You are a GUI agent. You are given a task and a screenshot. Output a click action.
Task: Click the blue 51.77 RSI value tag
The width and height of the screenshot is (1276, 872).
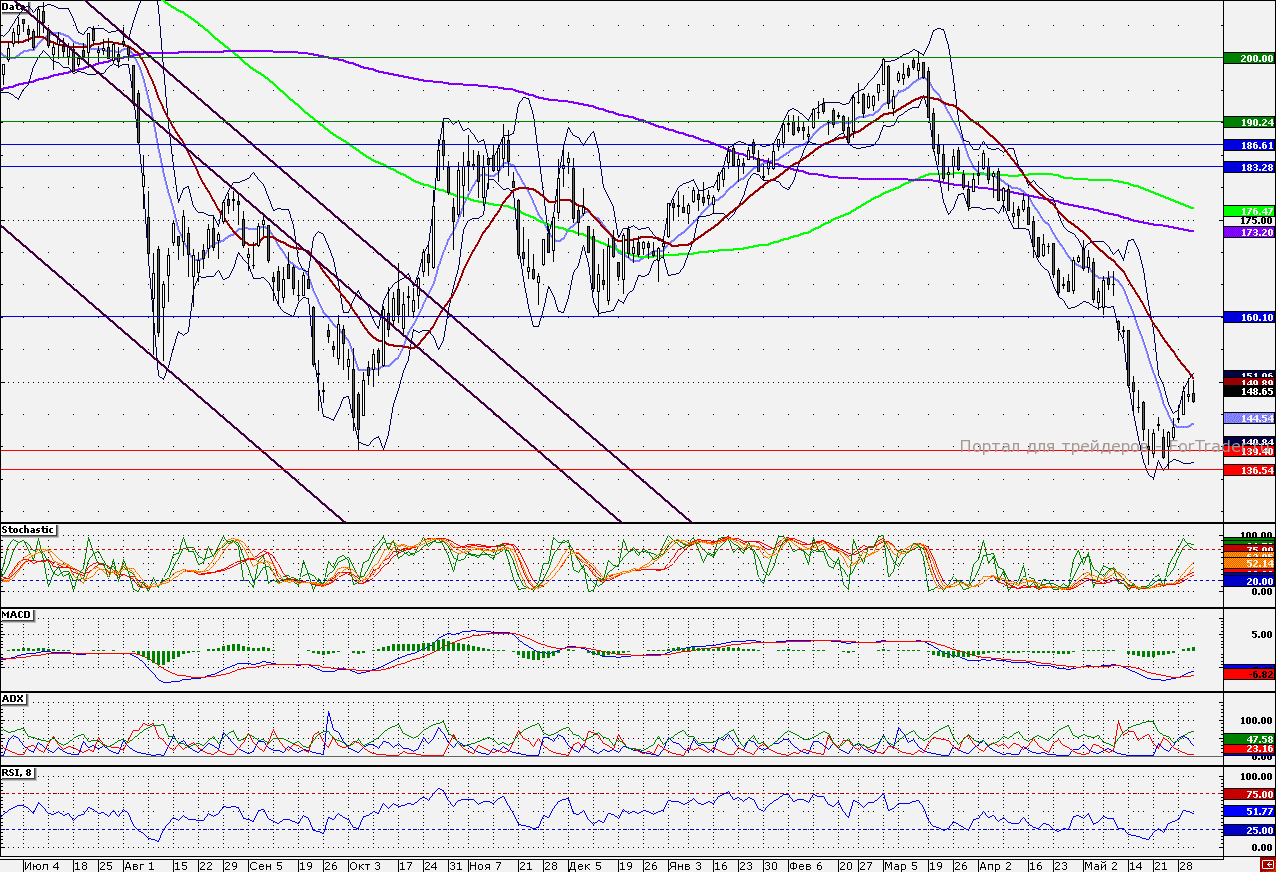(1249, 811)
